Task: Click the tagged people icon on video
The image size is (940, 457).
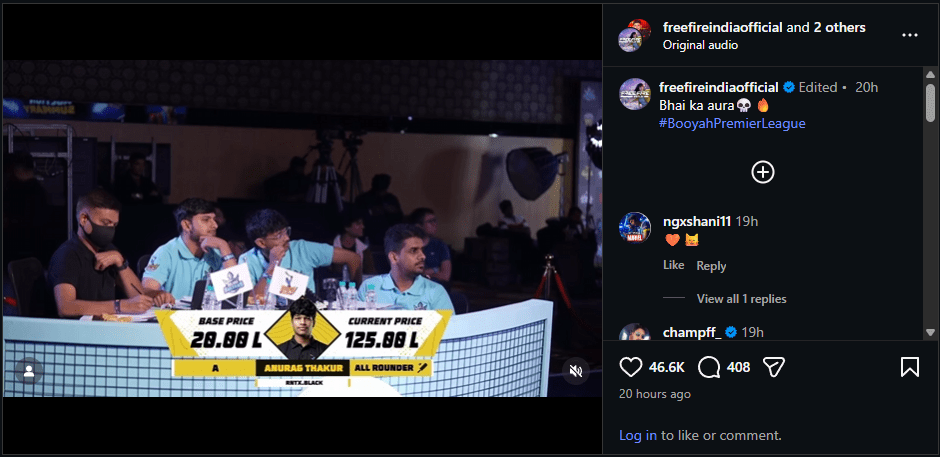Action: (x=28, y=372)
